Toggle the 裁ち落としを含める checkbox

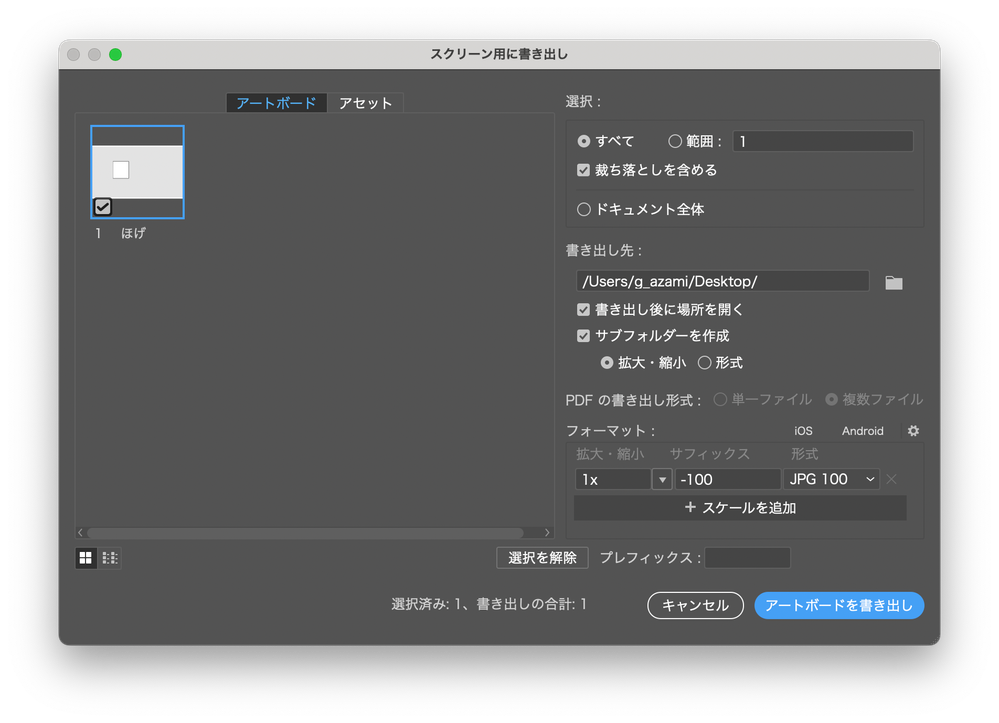coord(583,170)
